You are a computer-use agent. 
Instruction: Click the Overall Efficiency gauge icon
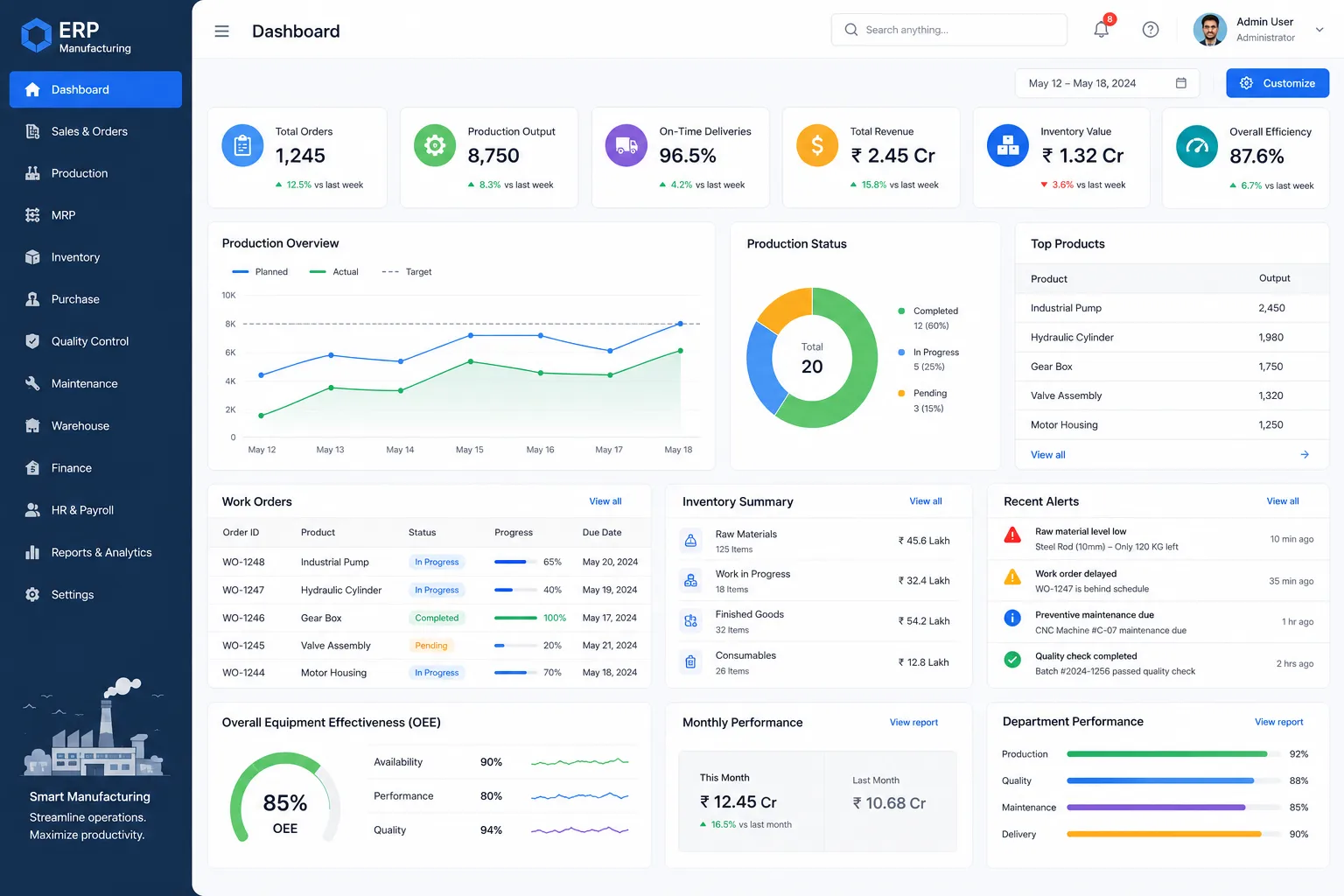pos(1197,146)
